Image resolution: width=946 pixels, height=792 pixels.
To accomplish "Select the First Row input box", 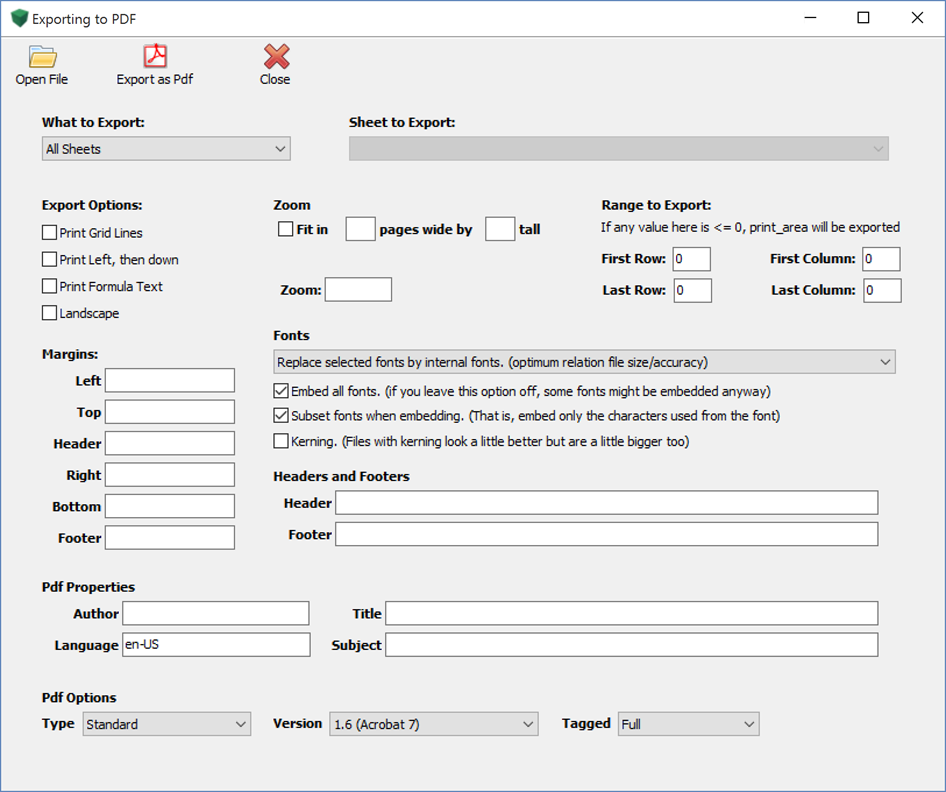I will point(692,259).
